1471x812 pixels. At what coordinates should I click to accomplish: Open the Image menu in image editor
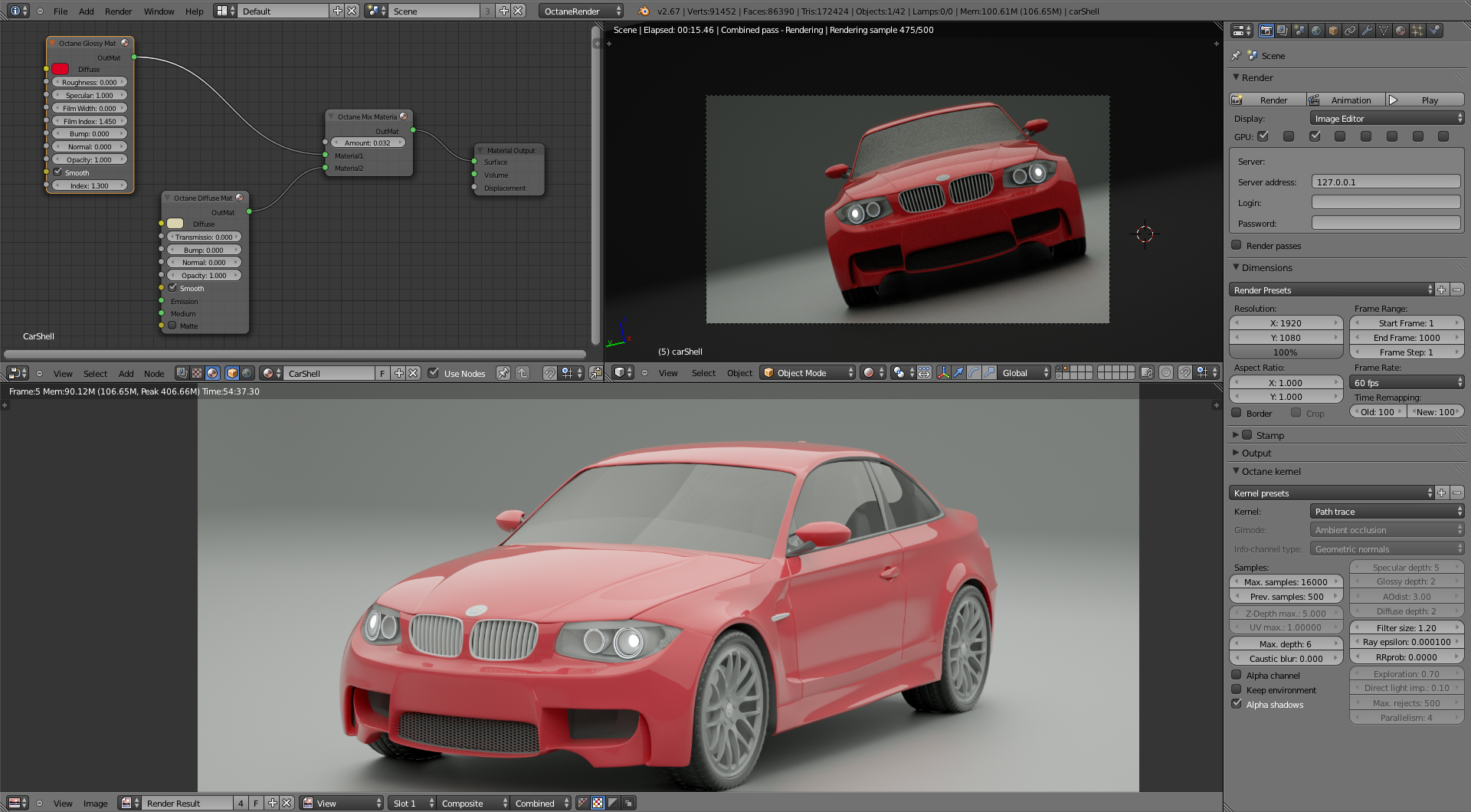pyautogui.click(x=95, y=804)
